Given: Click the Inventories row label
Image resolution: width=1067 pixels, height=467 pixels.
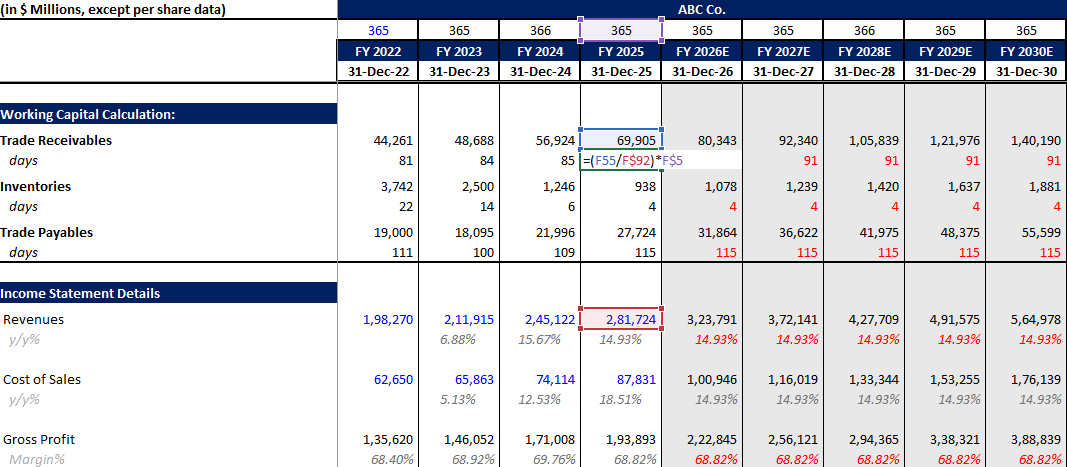Looking at the screenshot, I should pos(35,186).
